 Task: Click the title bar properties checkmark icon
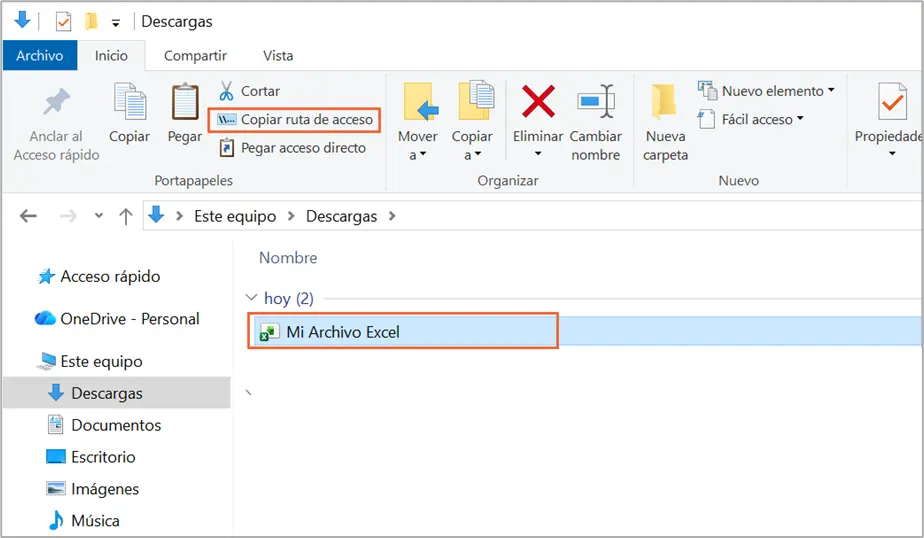pyautogui.click(x=63, y=22)
